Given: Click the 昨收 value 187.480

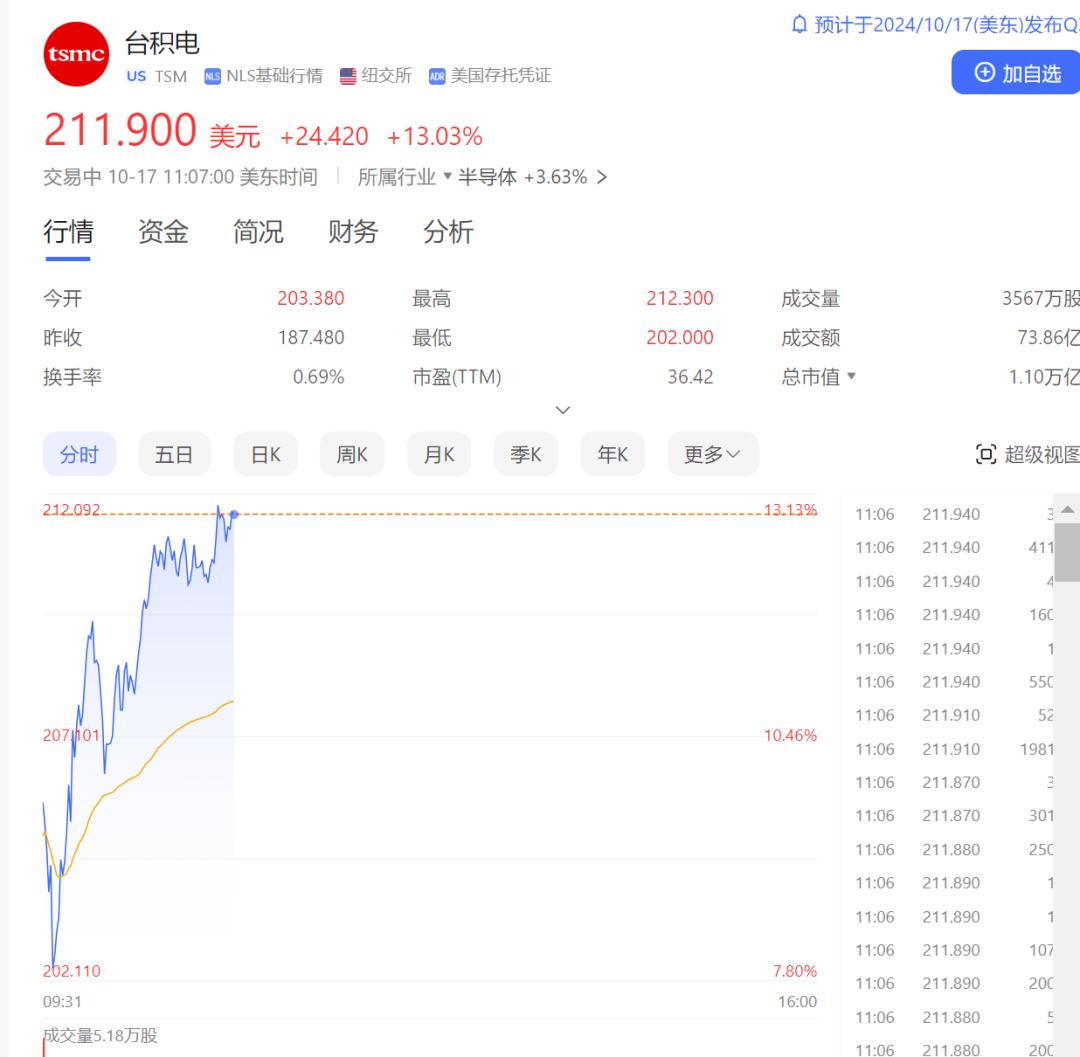Looking at the screenshot, I should pos(311,337).
